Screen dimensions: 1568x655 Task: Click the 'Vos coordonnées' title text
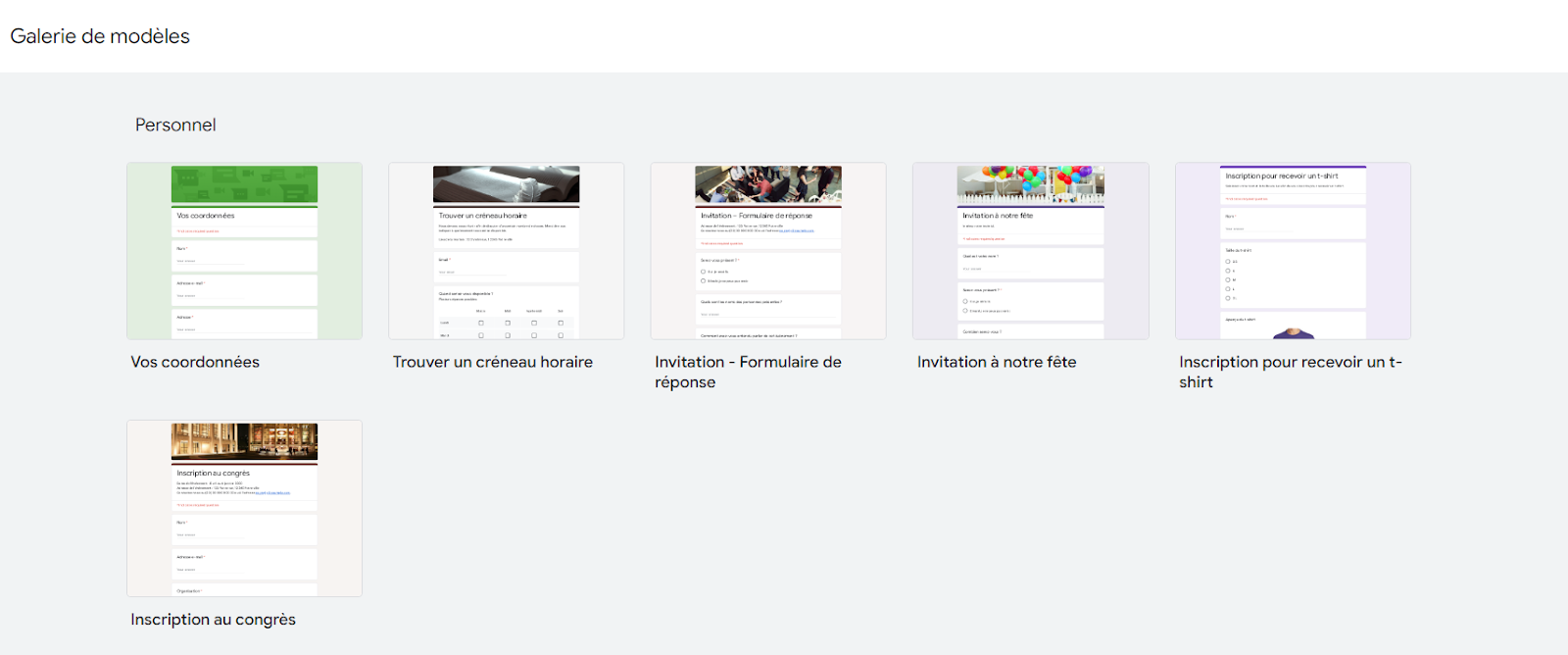[x=195, y=362]
